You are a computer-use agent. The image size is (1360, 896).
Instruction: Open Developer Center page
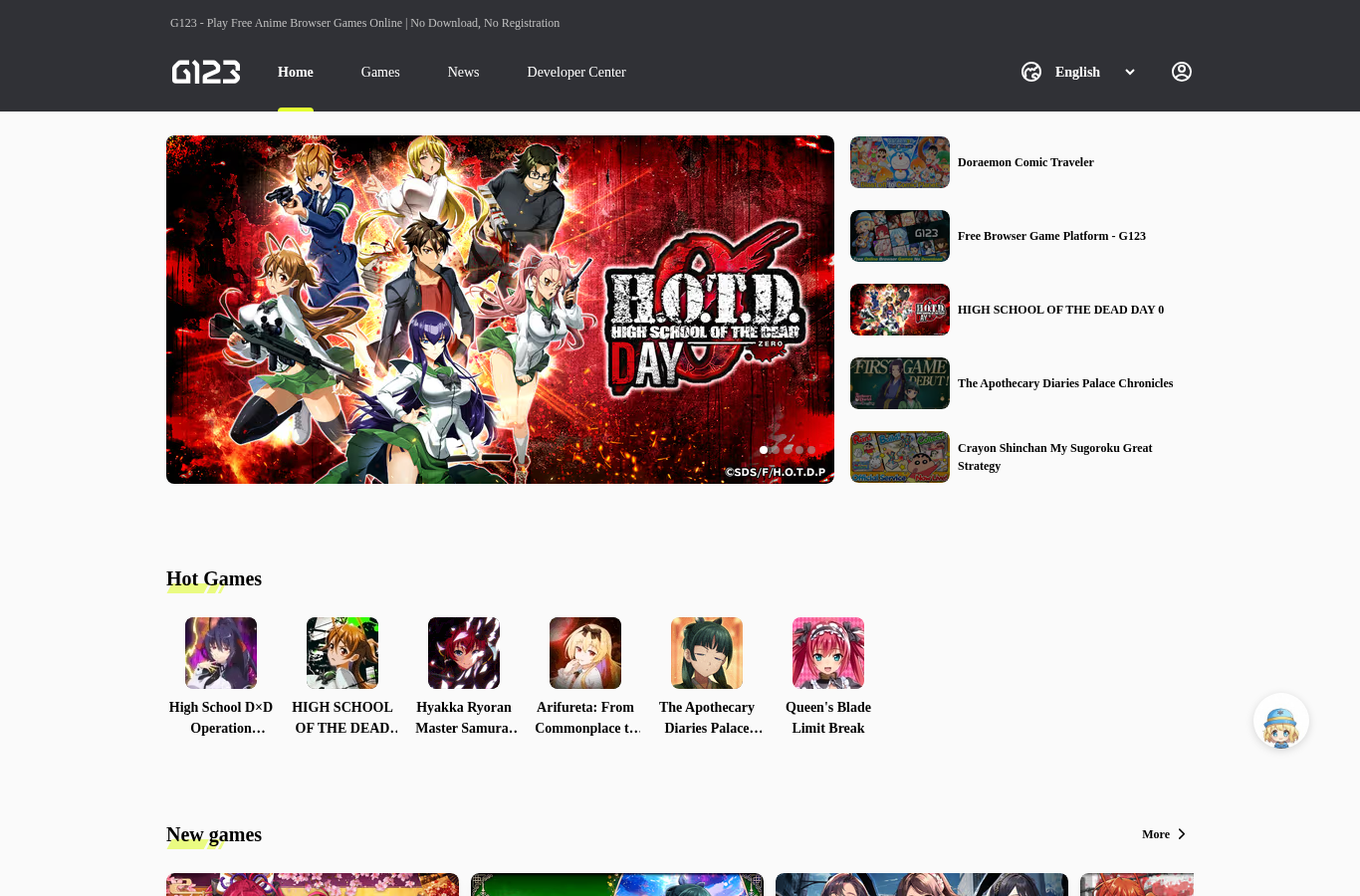[x=576, y=72]
